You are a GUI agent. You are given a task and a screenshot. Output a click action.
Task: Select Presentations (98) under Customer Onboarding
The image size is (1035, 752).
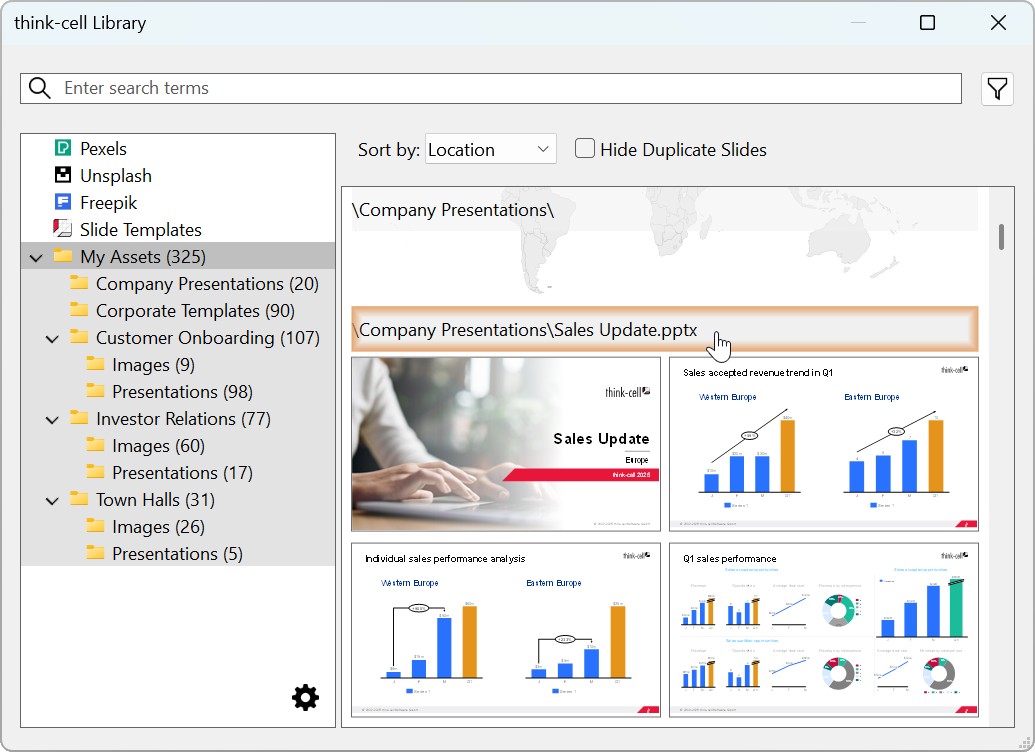coord(182,392)
